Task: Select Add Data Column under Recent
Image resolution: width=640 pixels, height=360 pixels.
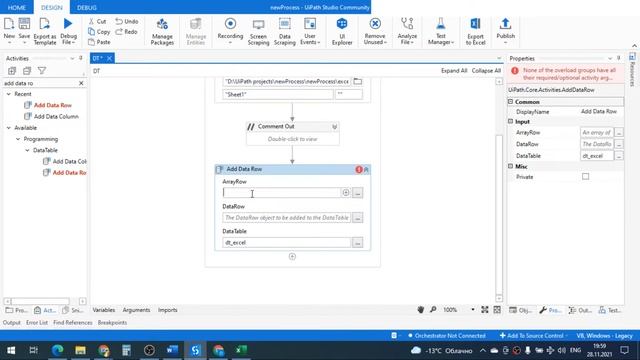Action: (56, 116)
